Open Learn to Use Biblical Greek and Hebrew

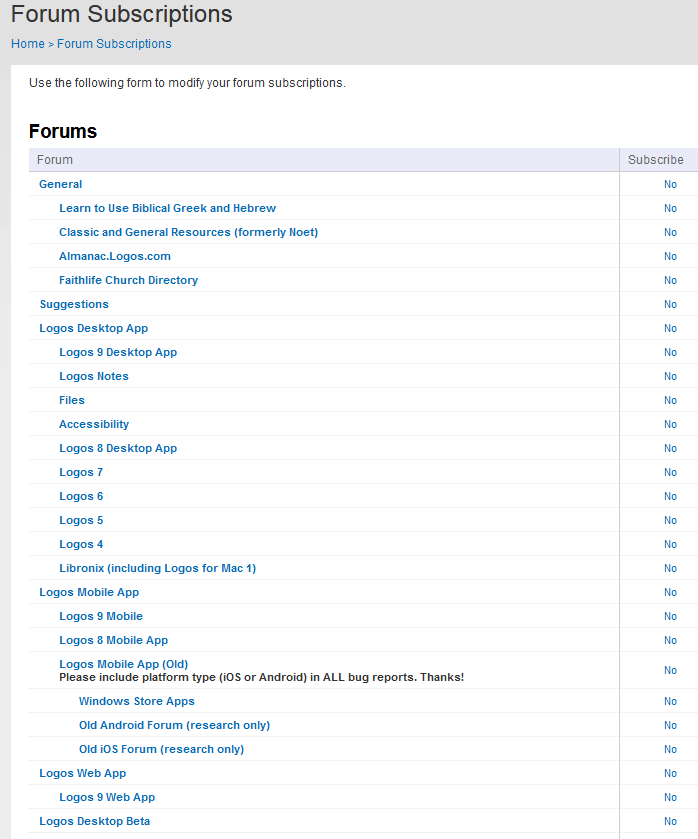pyautogui.click(x=168, y=208)
